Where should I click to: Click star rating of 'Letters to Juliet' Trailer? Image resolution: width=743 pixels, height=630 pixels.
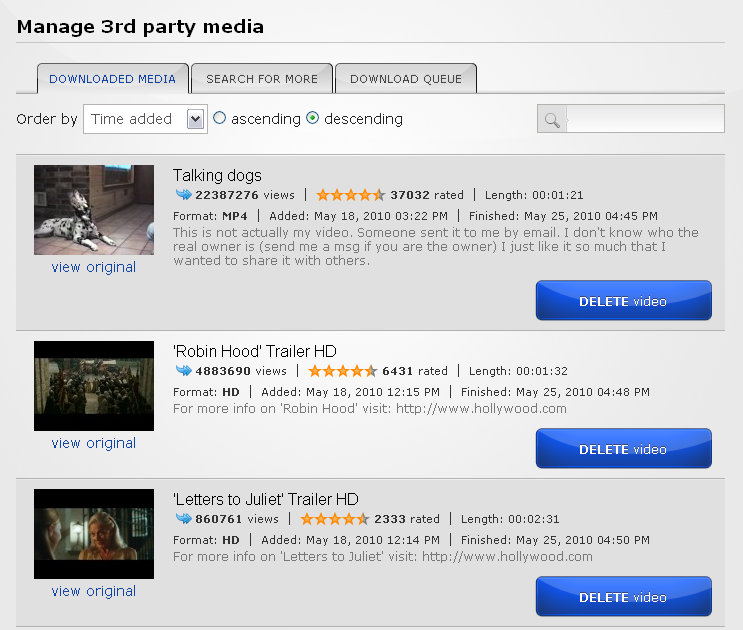pyautogui.click(x=335, y=519)
